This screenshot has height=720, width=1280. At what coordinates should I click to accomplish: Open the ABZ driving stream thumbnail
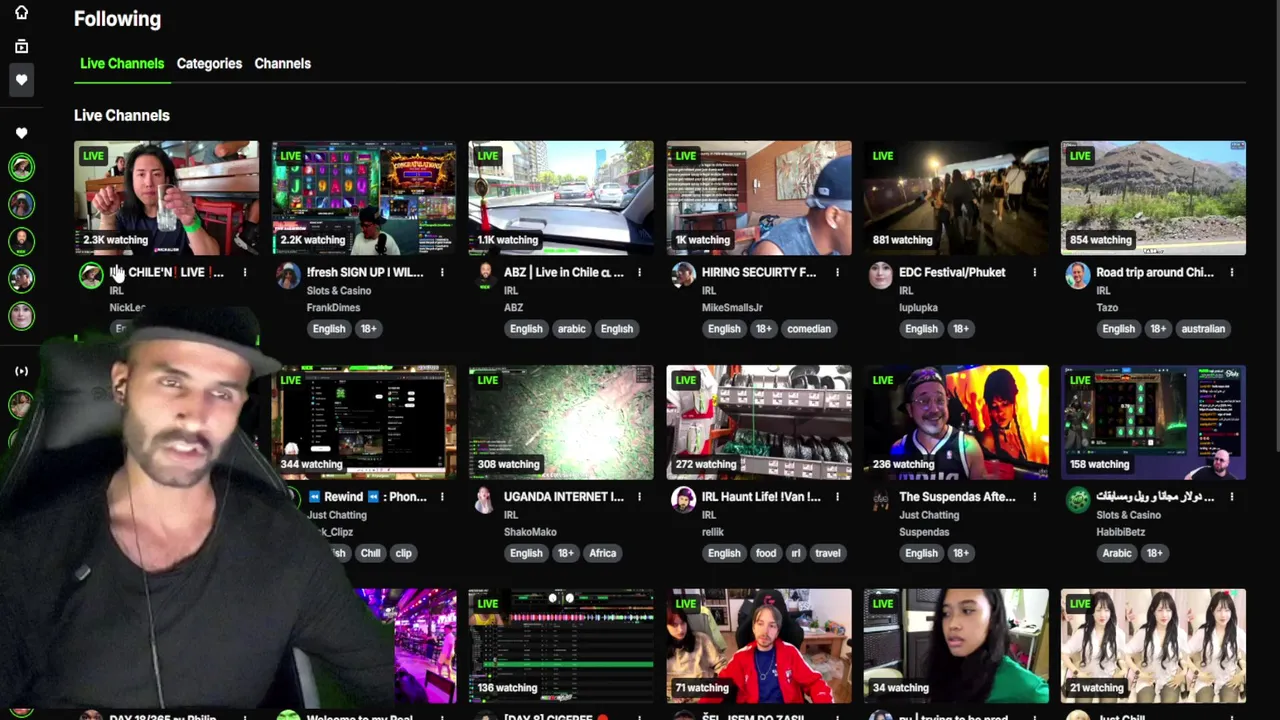pos(561,198)
